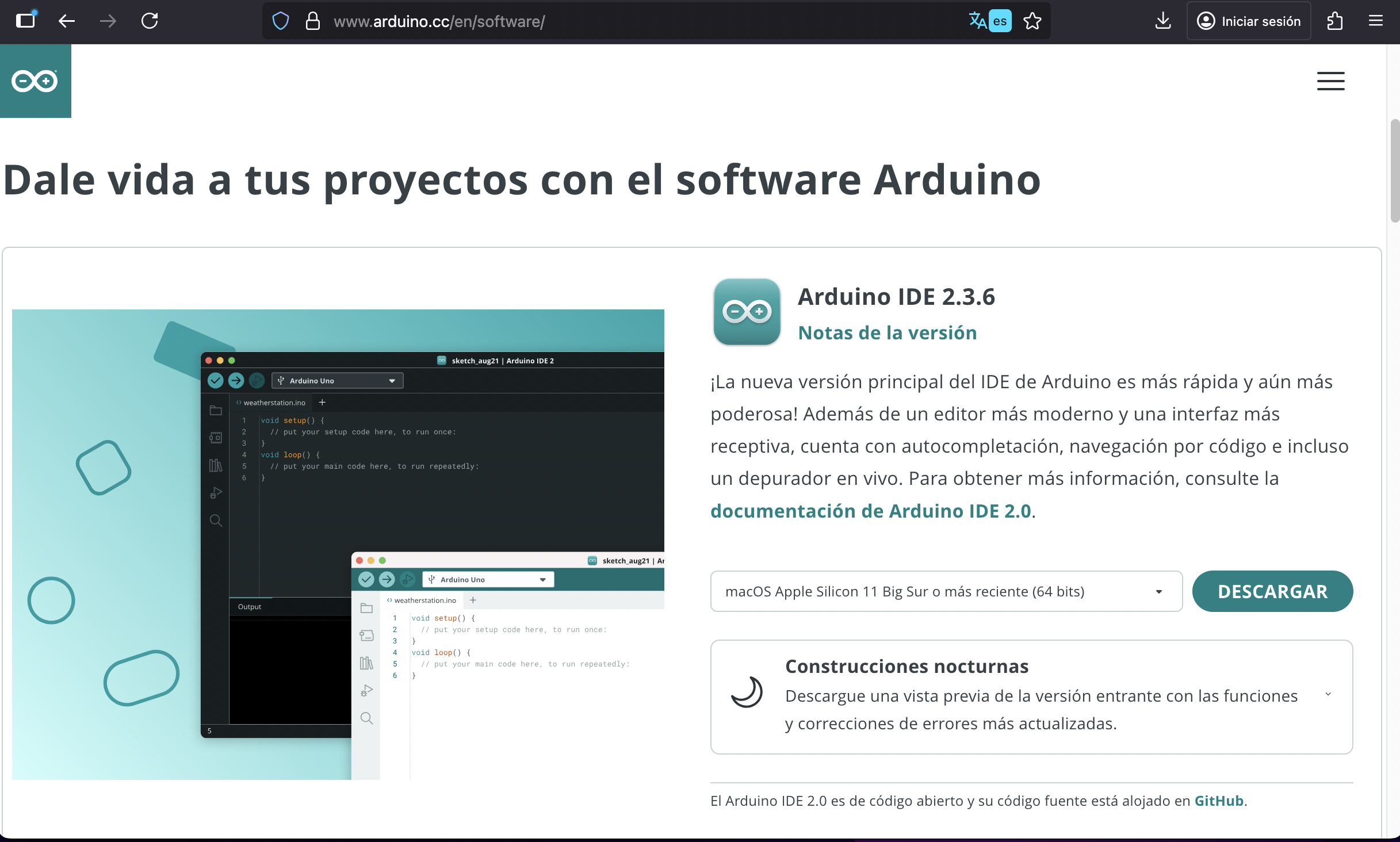1400x842 pixels.
Task: Click the tracking protection shield icon
Action: [280, 21]
